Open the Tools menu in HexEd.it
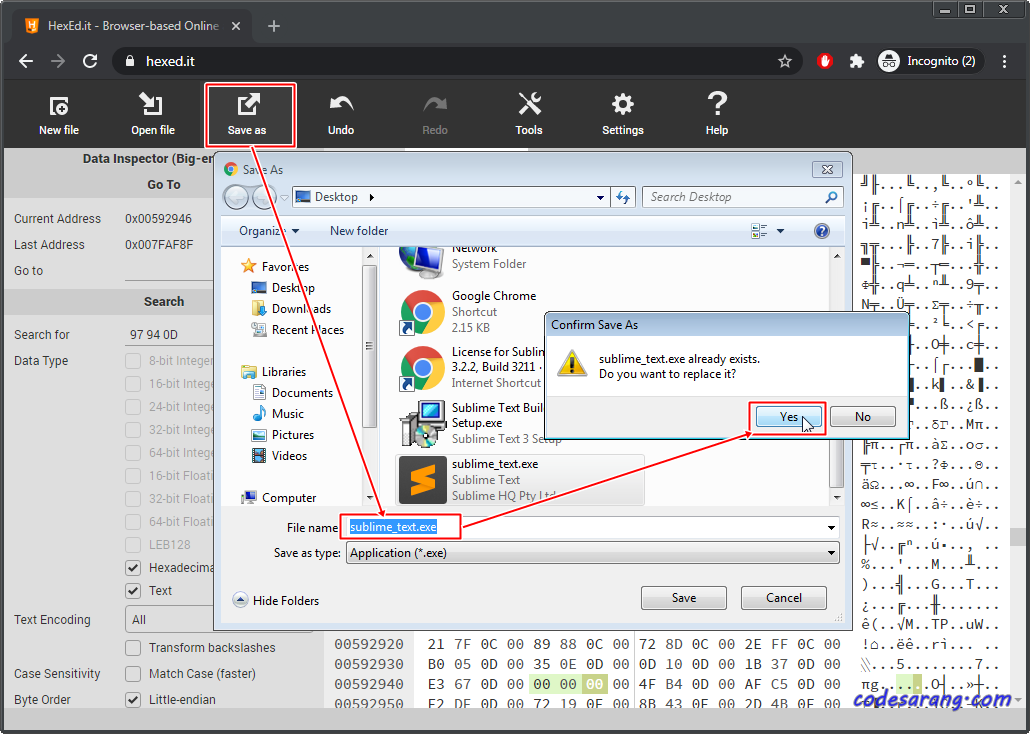Viewport: 1030px width, 734px height. click(529, 114)
